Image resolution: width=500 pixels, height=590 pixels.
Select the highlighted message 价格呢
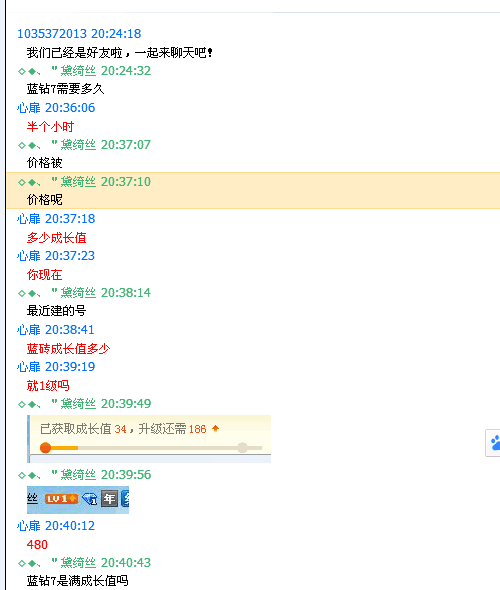tap(44, 200)
